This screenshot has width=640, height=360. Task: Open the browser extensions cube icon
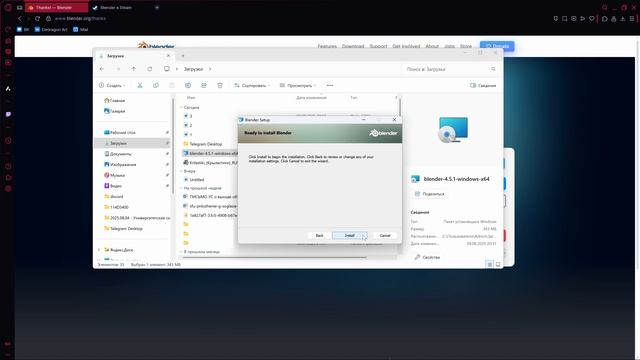pyautogui.click(x=604, y=18)
